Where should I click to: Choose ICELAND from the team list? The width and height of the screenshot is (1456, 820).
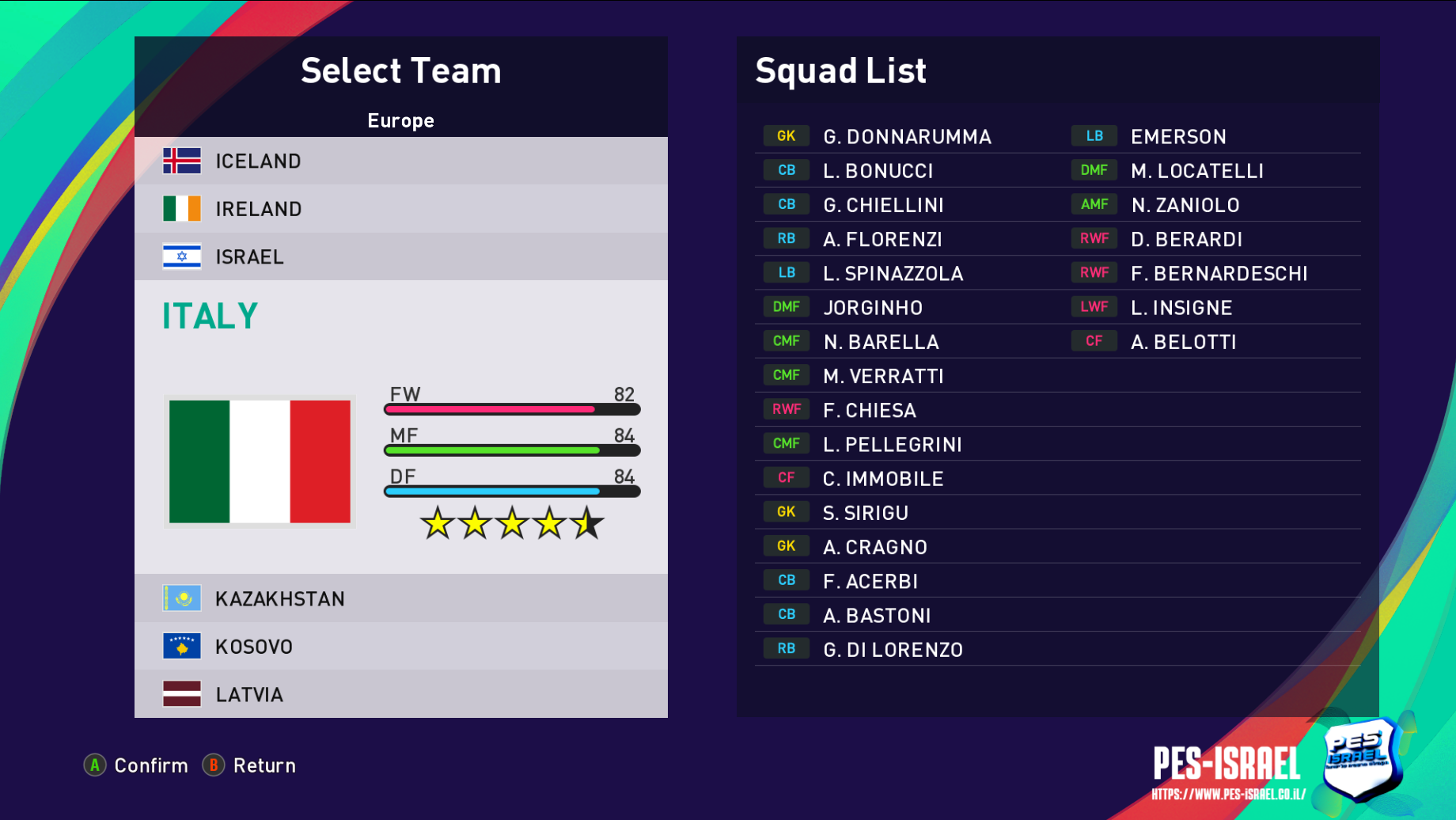click(x=258, y=161)
